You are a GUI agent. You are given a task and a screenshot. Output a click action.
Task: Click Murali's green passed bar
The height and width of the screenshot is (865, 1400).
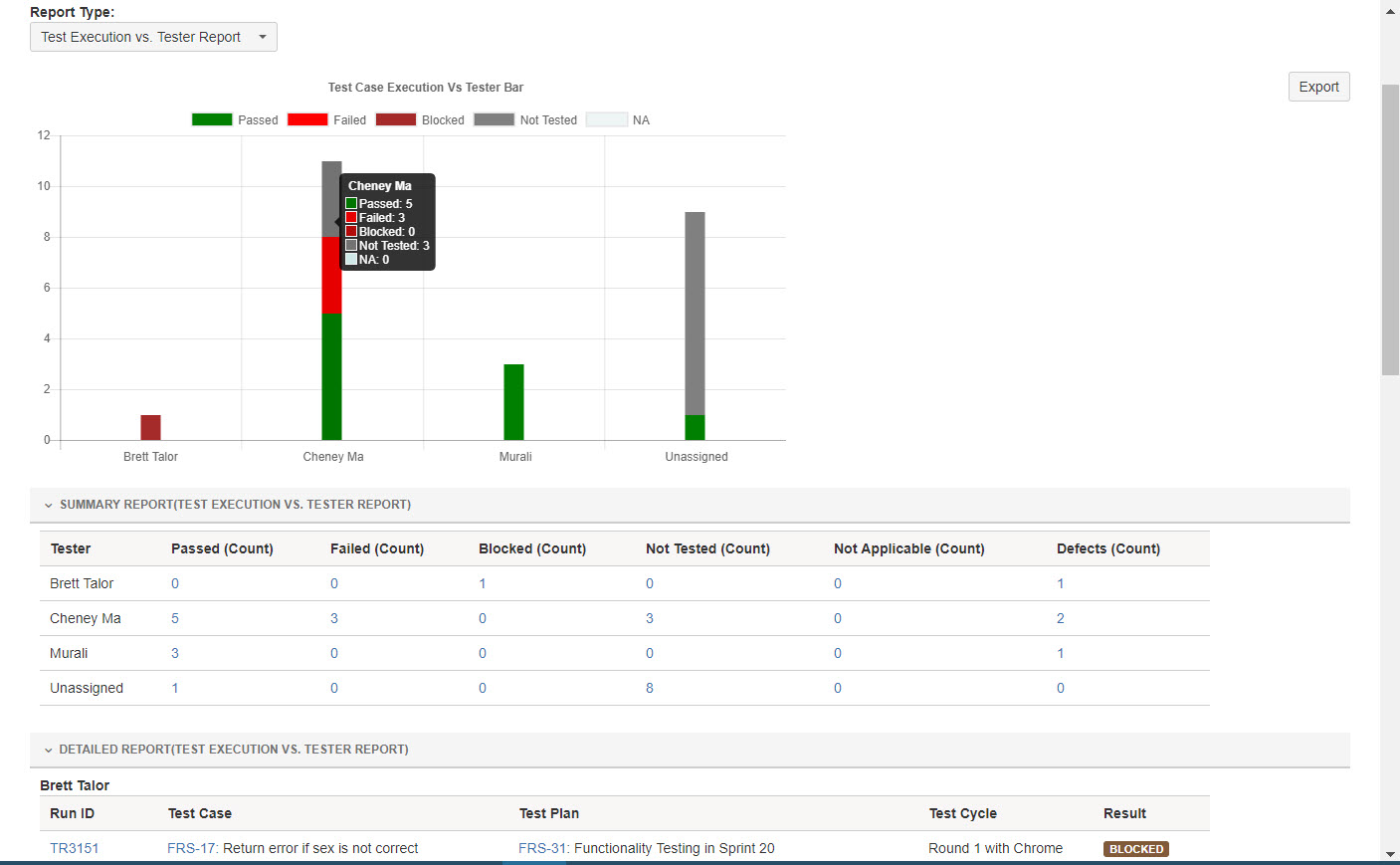(x=513, y=402)
